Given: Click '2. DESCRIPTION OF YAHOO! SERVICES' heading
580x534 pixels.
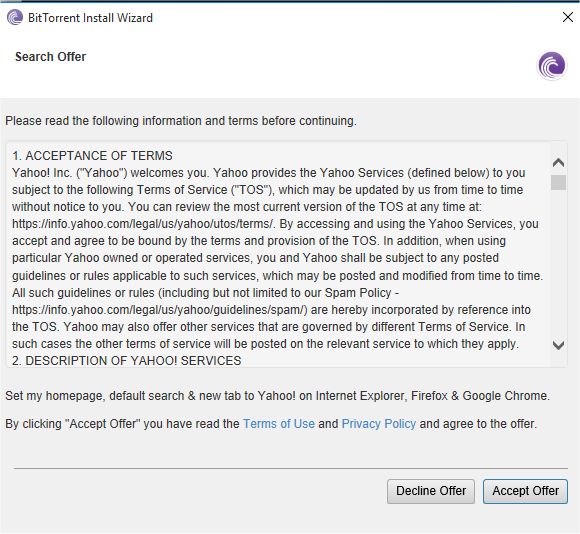Looking at the screenshot, I should click(127, 361).
